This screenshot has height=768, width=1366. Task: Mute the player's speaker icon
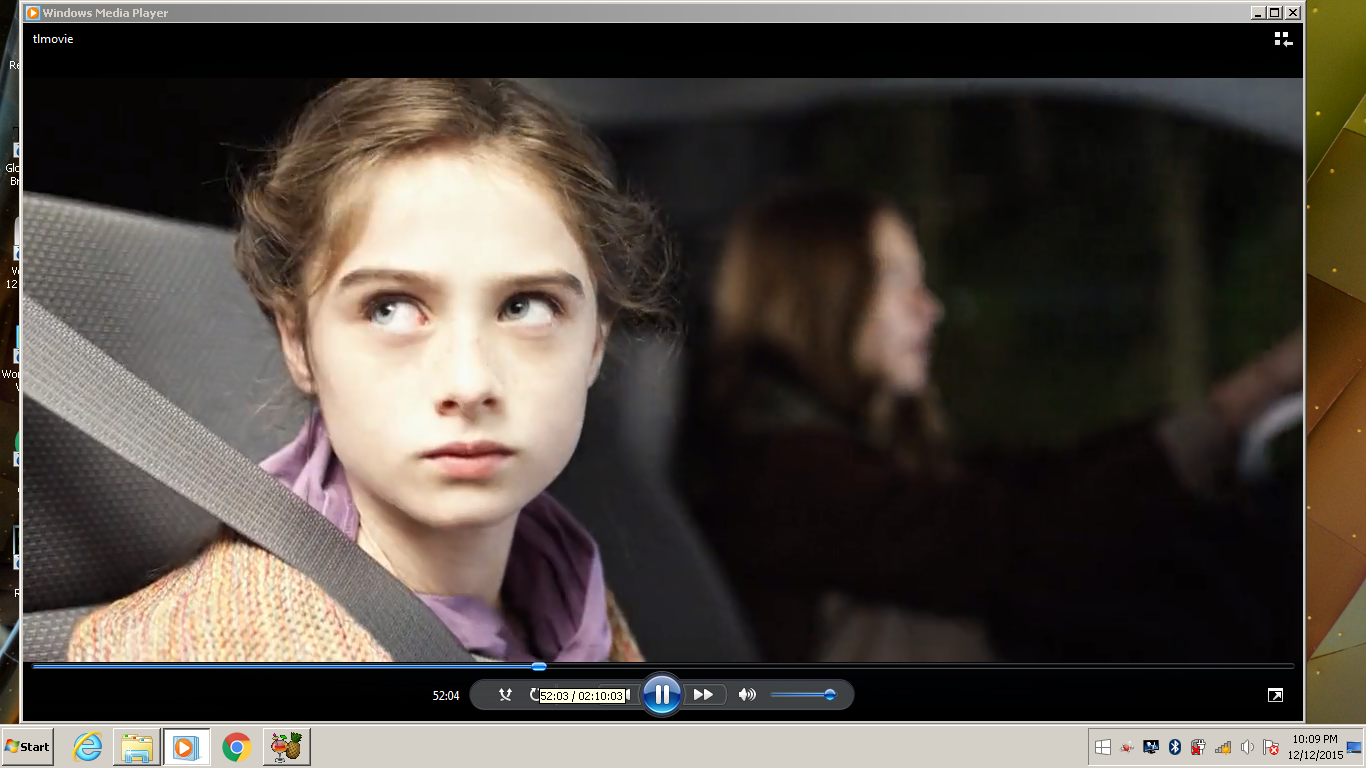click(x=747, y=695)
